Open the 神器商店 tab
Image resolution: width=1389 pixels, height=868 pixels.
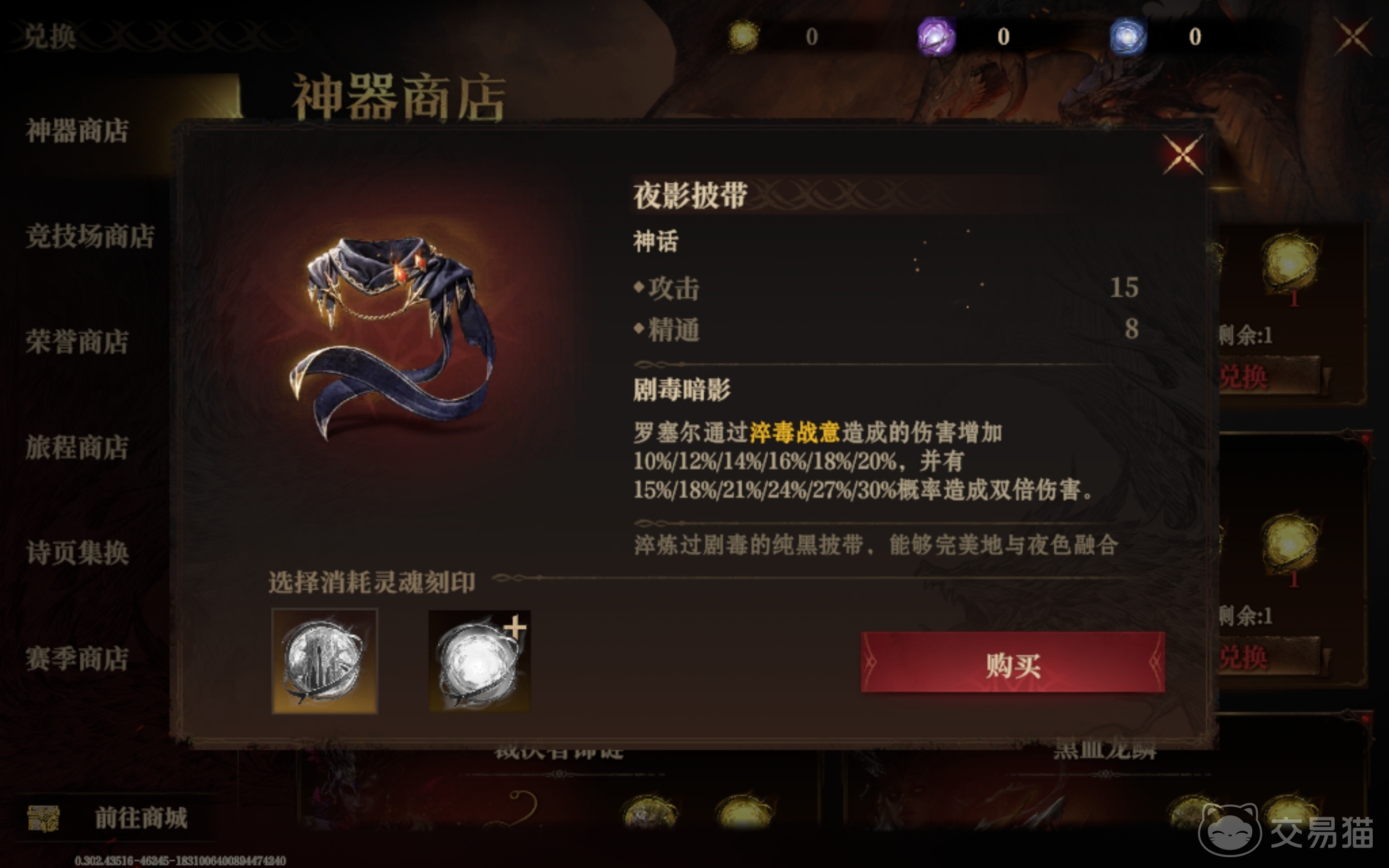[x=77, y=130]
